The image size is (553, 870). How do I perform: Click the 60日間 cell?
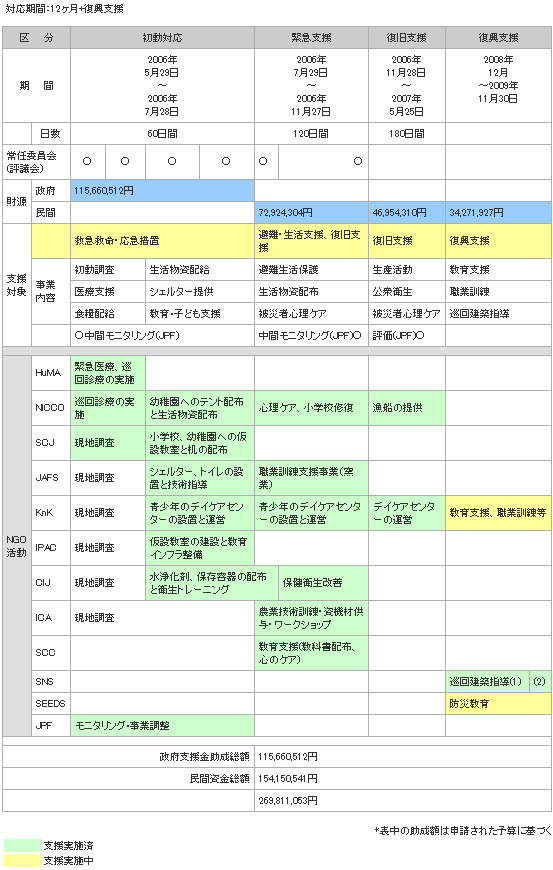162,134
